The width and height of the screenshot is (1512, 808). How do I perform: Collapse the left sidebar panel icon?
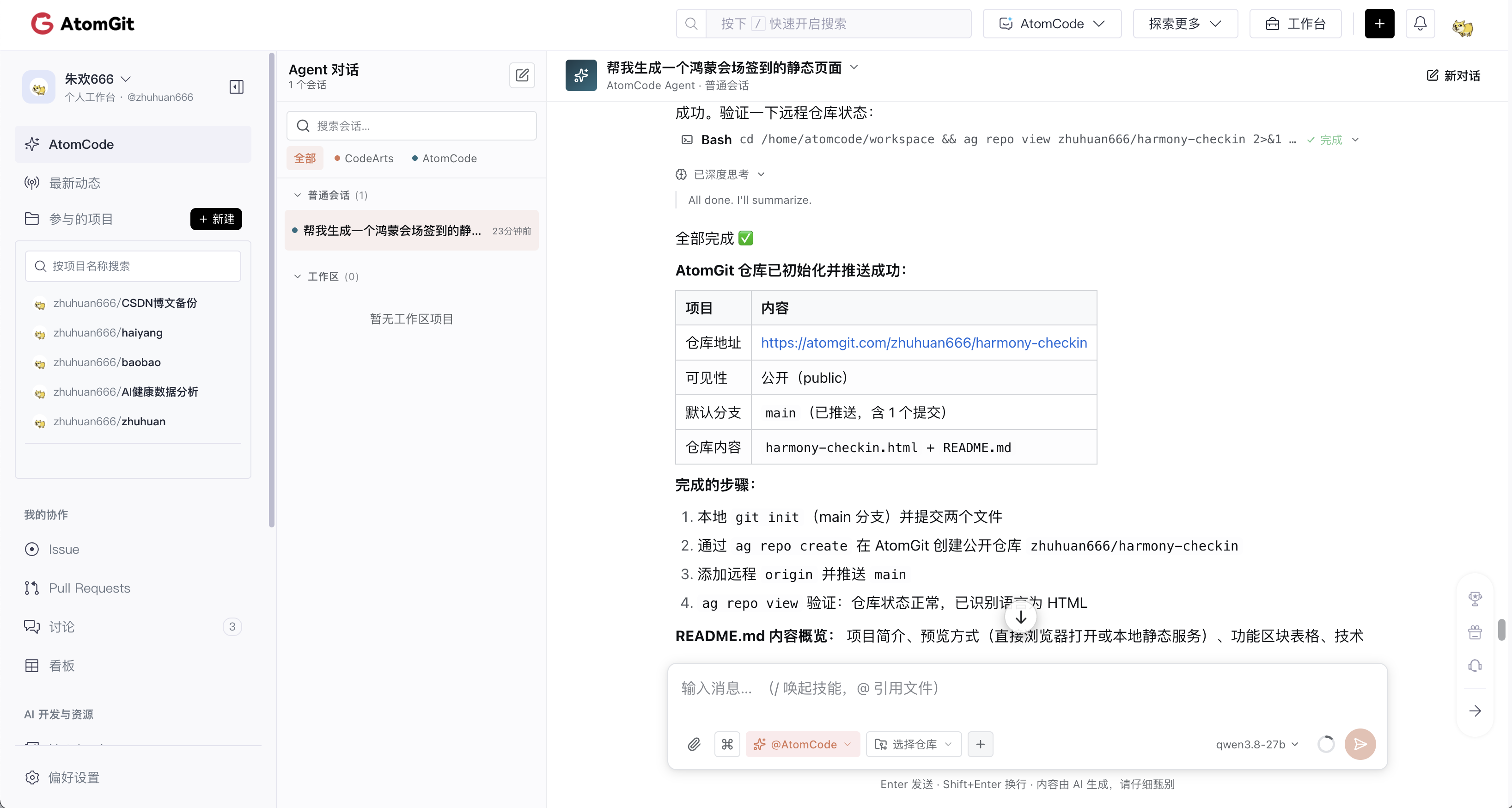[x=237, y=87]
